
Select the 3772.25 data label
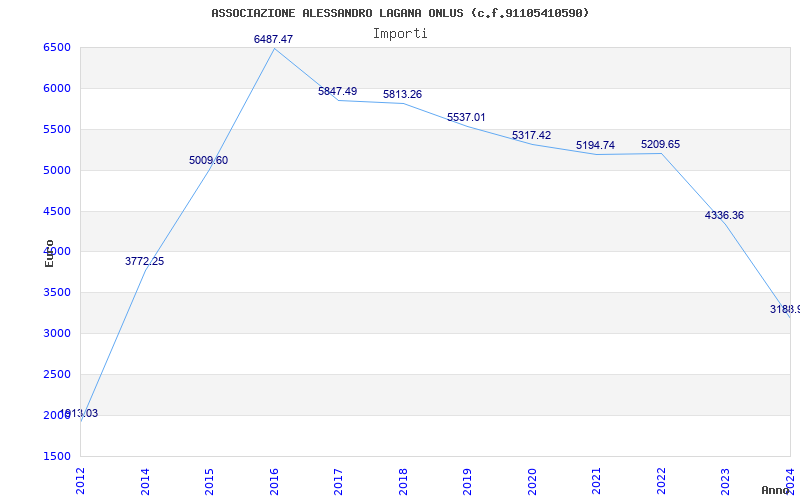point(144,261)
